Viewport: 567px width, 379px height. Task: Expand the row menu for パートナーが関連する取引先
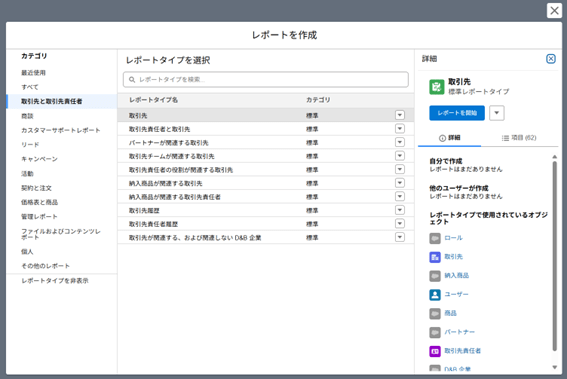pyautogui.click(x=400, y=142)
